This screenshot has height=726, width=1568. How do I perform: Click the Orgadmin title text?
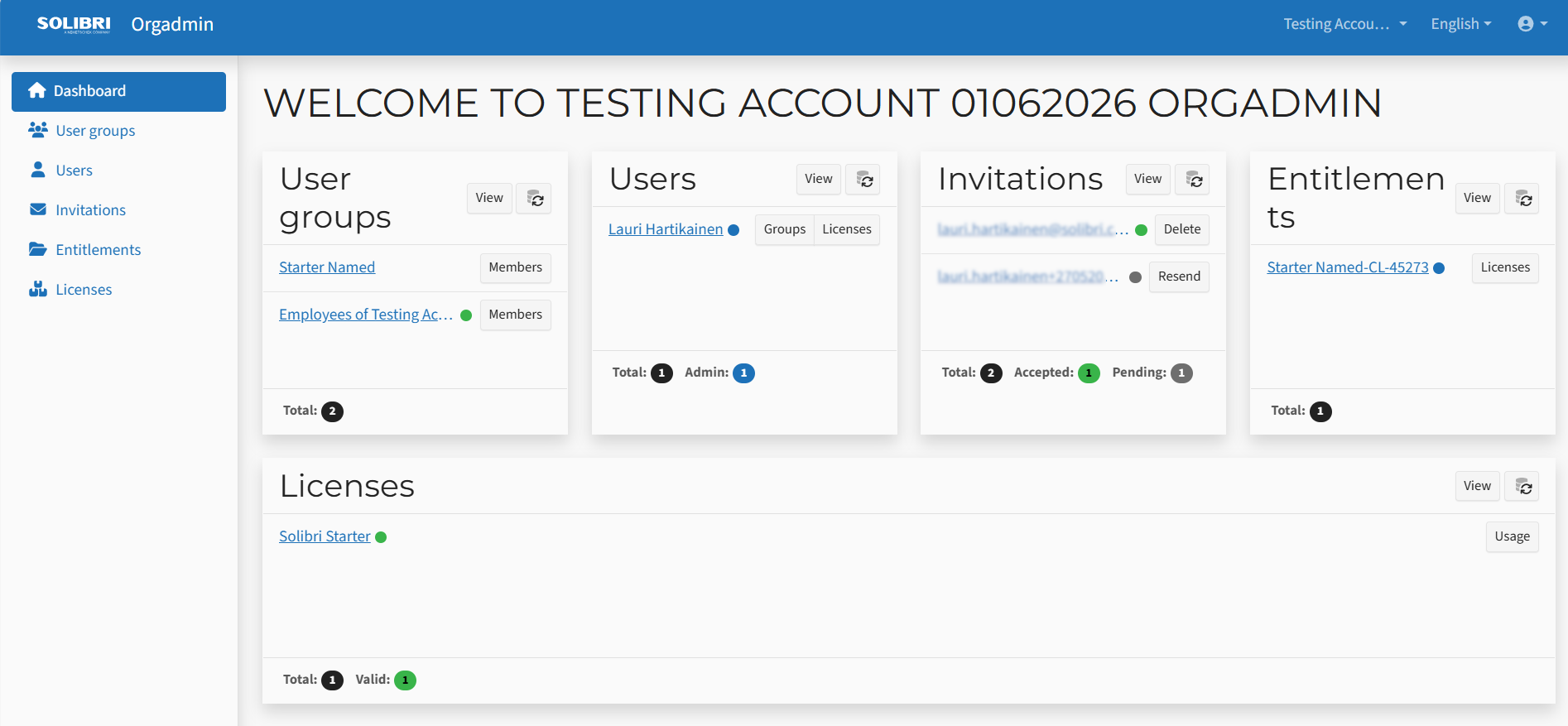click(172, 24)
